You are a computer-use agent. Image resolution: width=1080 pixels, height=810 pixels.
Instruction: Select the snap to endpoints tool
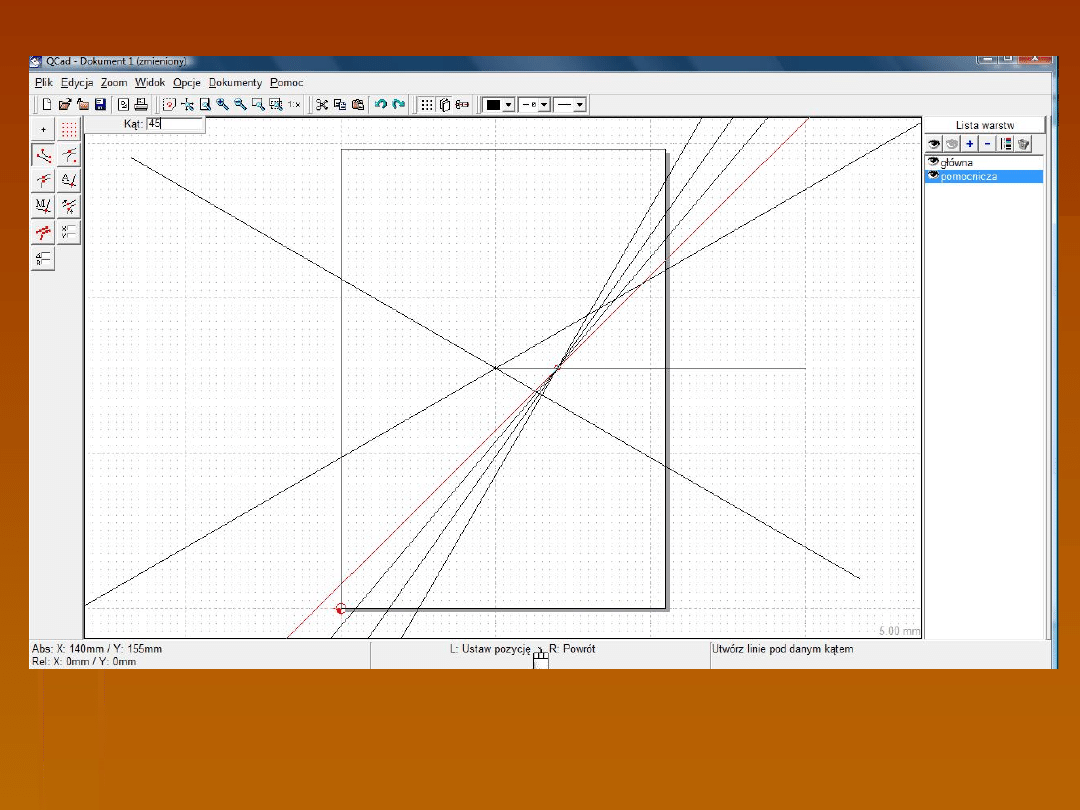[43, 155]
